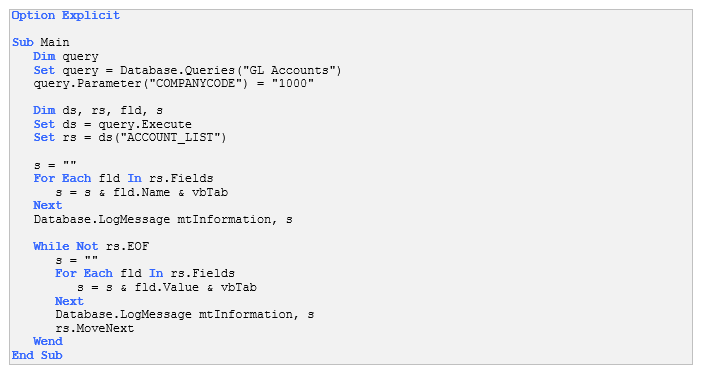Click on query.Execute call
This screenshot has width=703, height=377.
(145, 124)
